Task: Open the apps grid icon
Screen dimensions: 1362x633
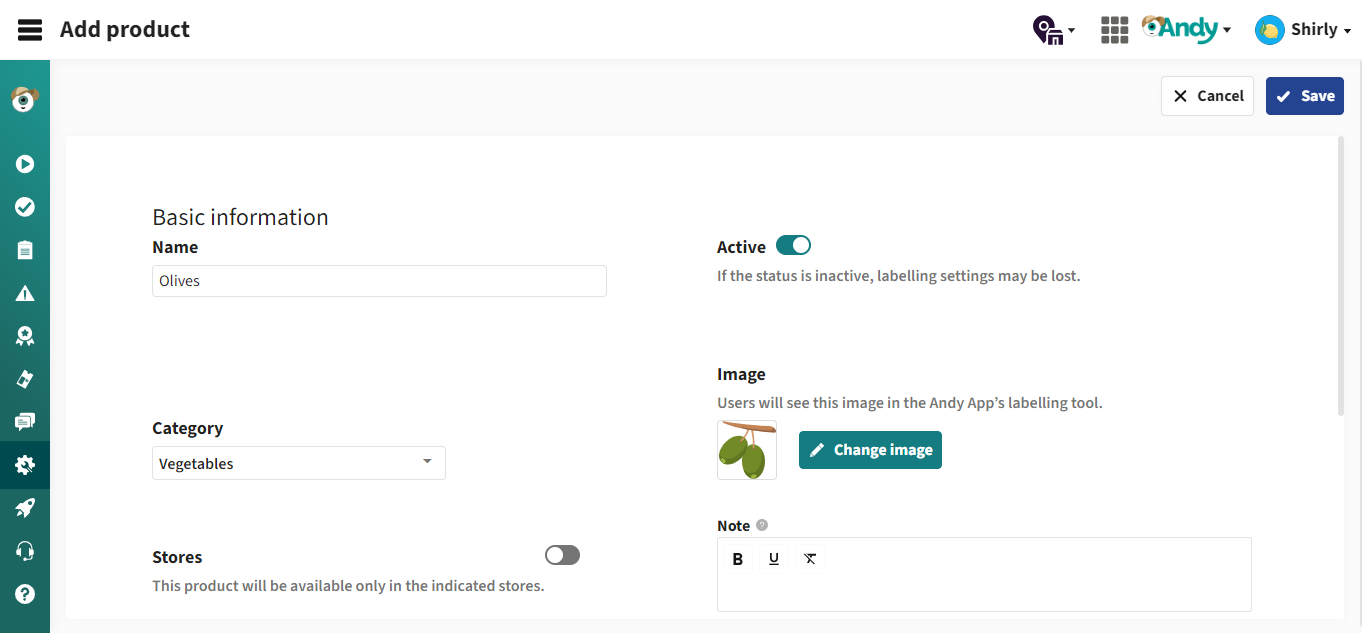Action: (1114, 30)
